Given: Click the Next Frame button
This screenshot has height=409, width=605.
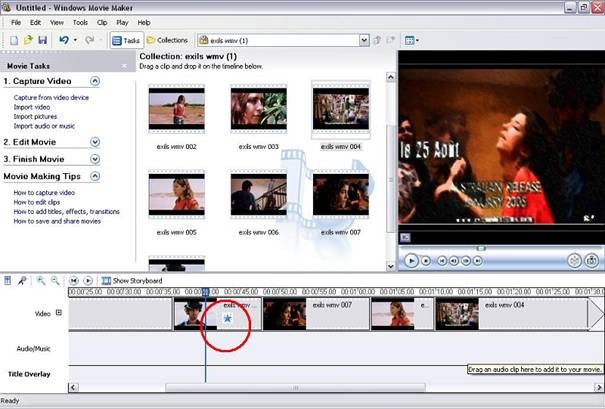Looking at the screenshot, I should 466,261.
